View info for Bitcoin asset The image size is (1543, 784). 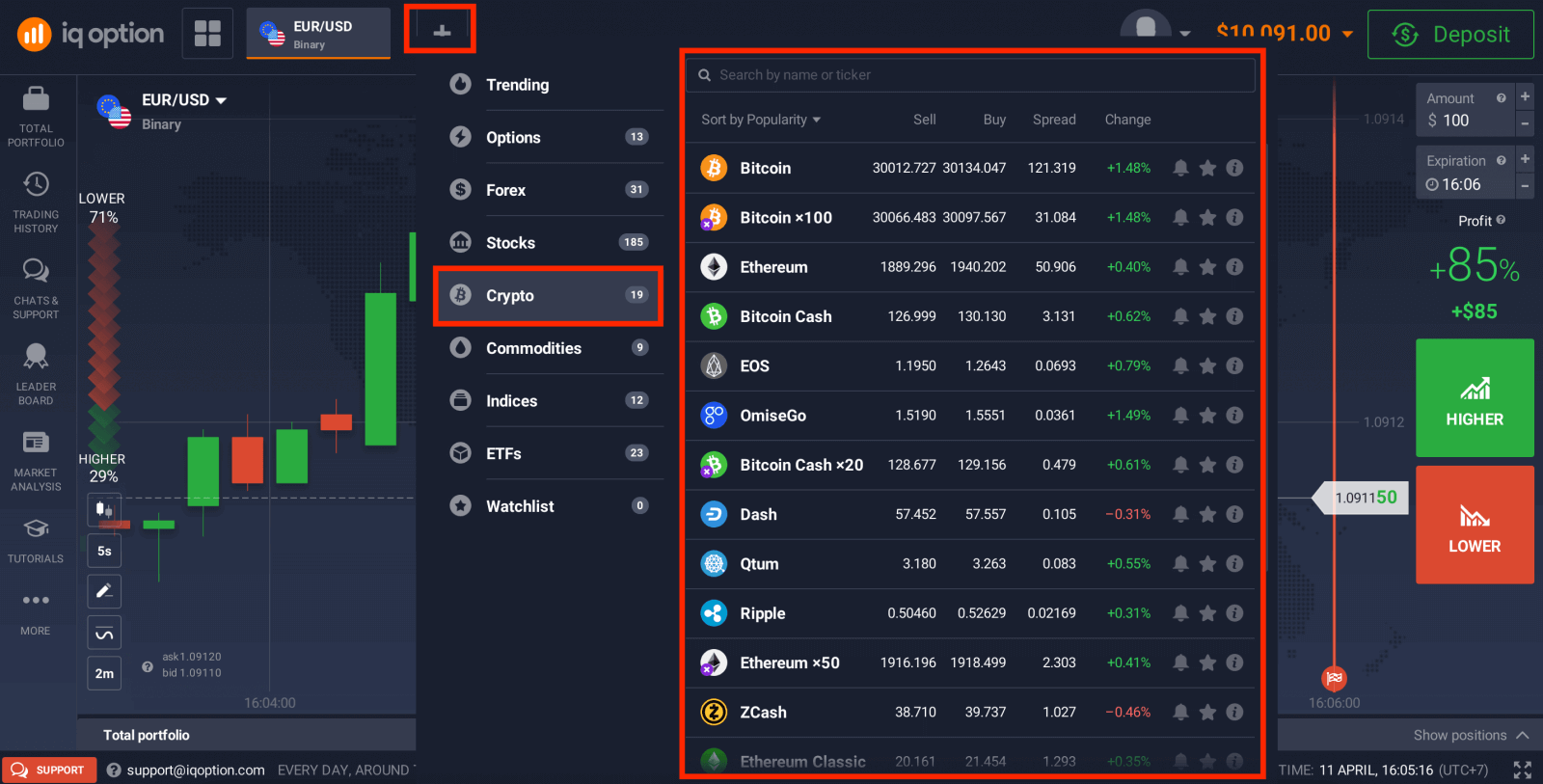1234,168
